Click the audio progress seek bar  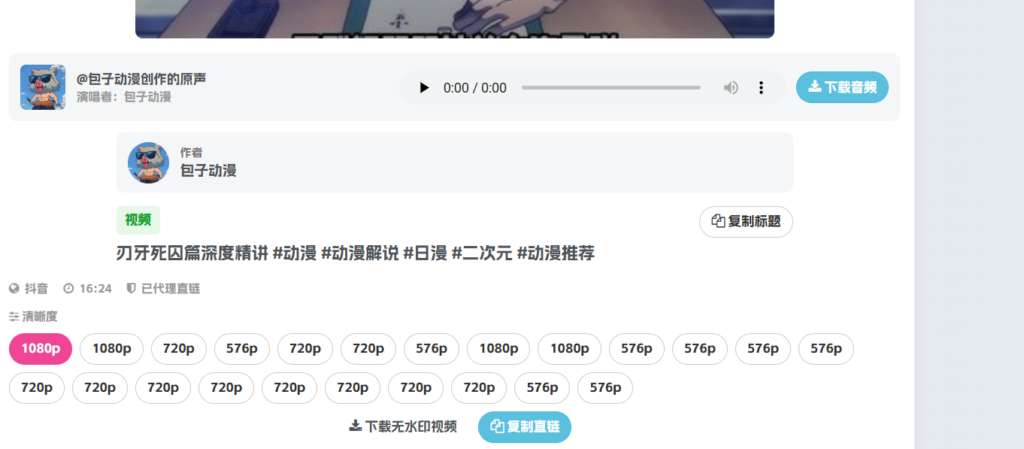coord(611,87)
